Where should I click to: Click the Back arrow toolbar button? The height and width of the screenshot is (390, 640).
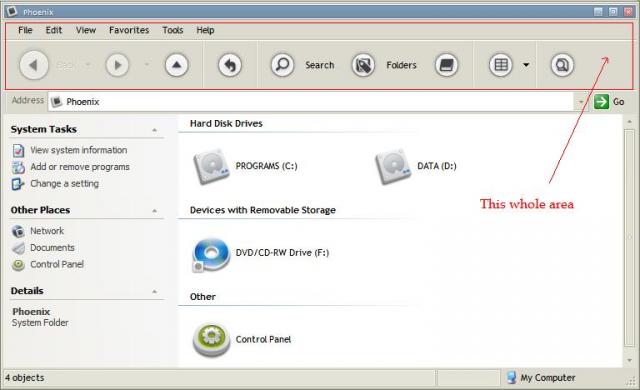(x=34, y=65)
